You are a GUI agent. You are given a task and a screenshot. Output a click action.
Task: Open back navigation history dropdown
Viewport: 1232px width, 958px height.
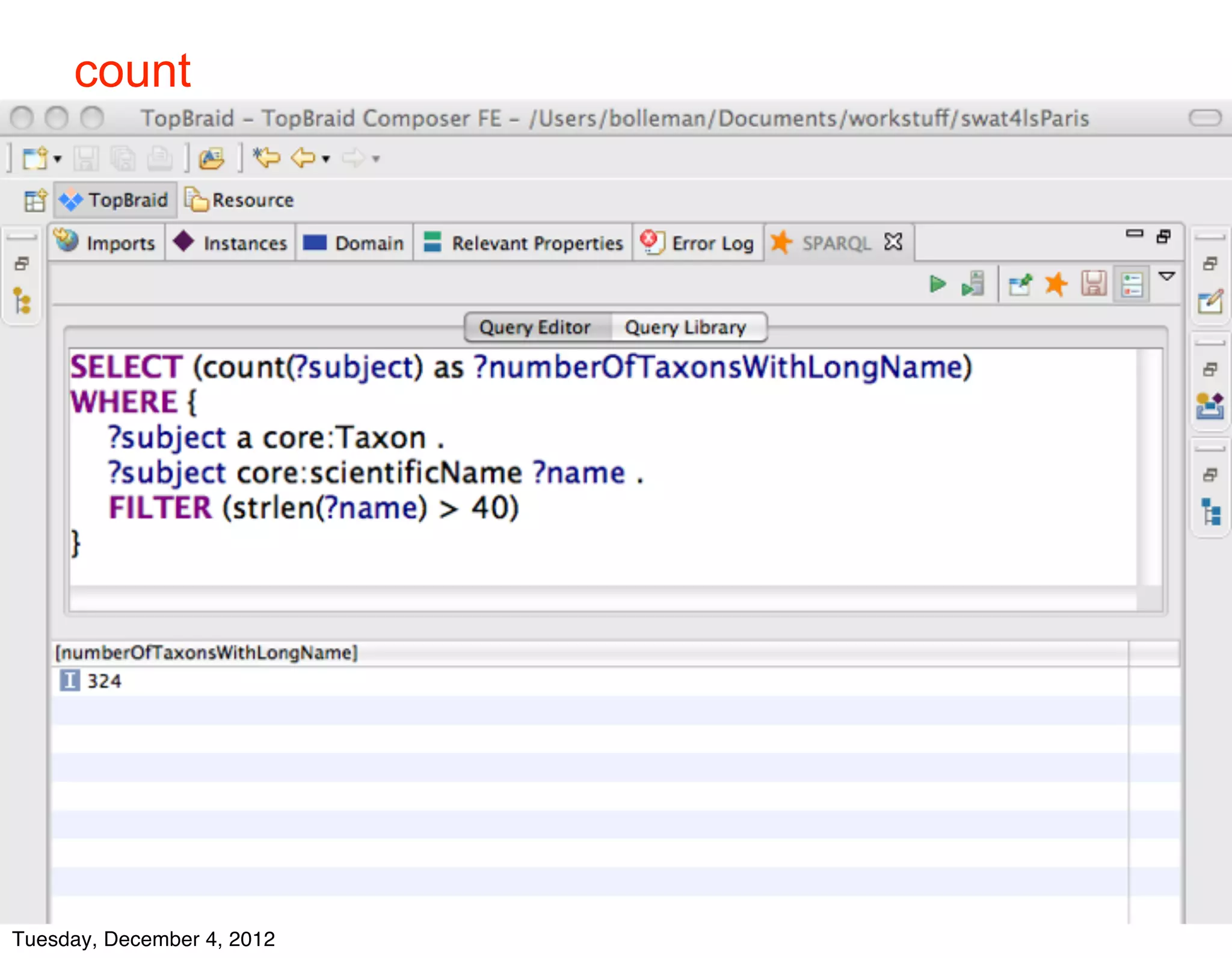[326, 159]
